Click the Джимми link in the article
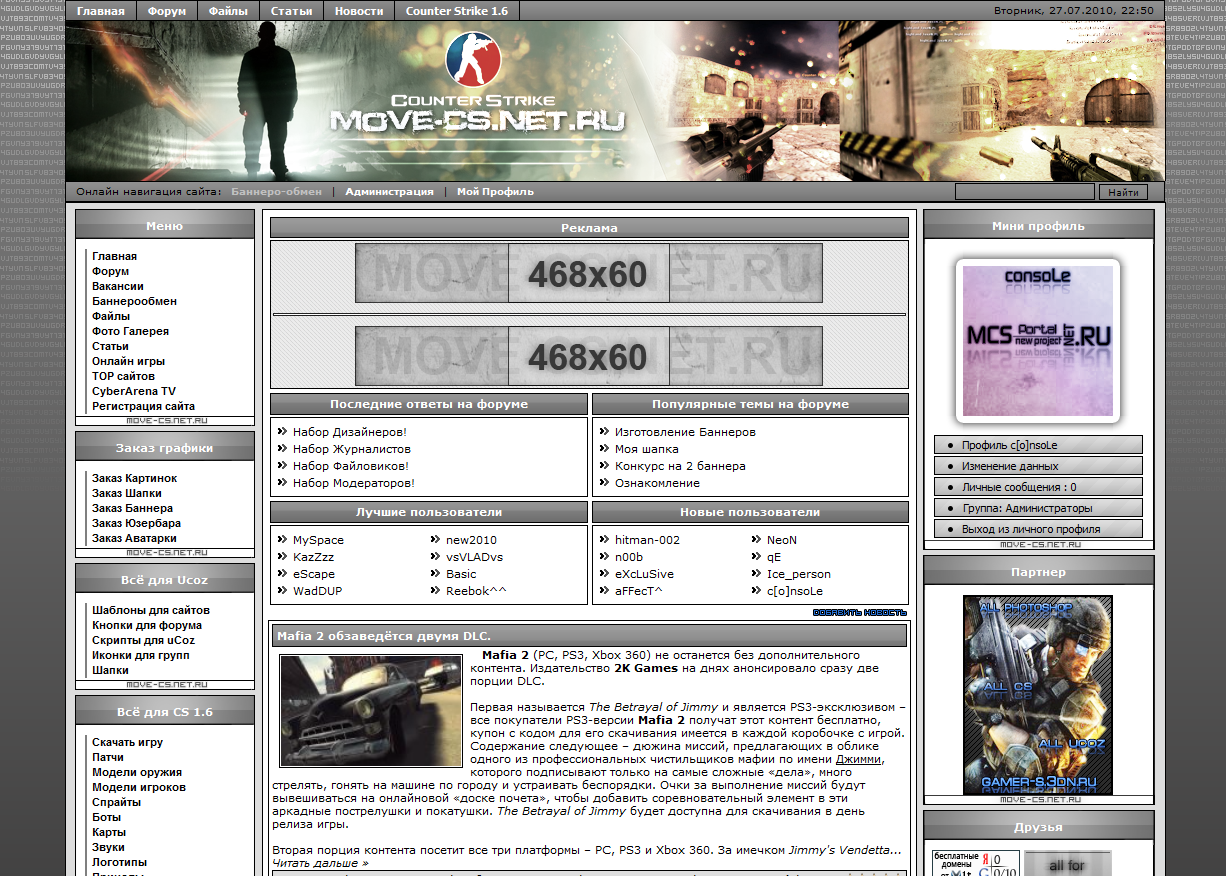The image size is (1226, 876). [859, 759]
